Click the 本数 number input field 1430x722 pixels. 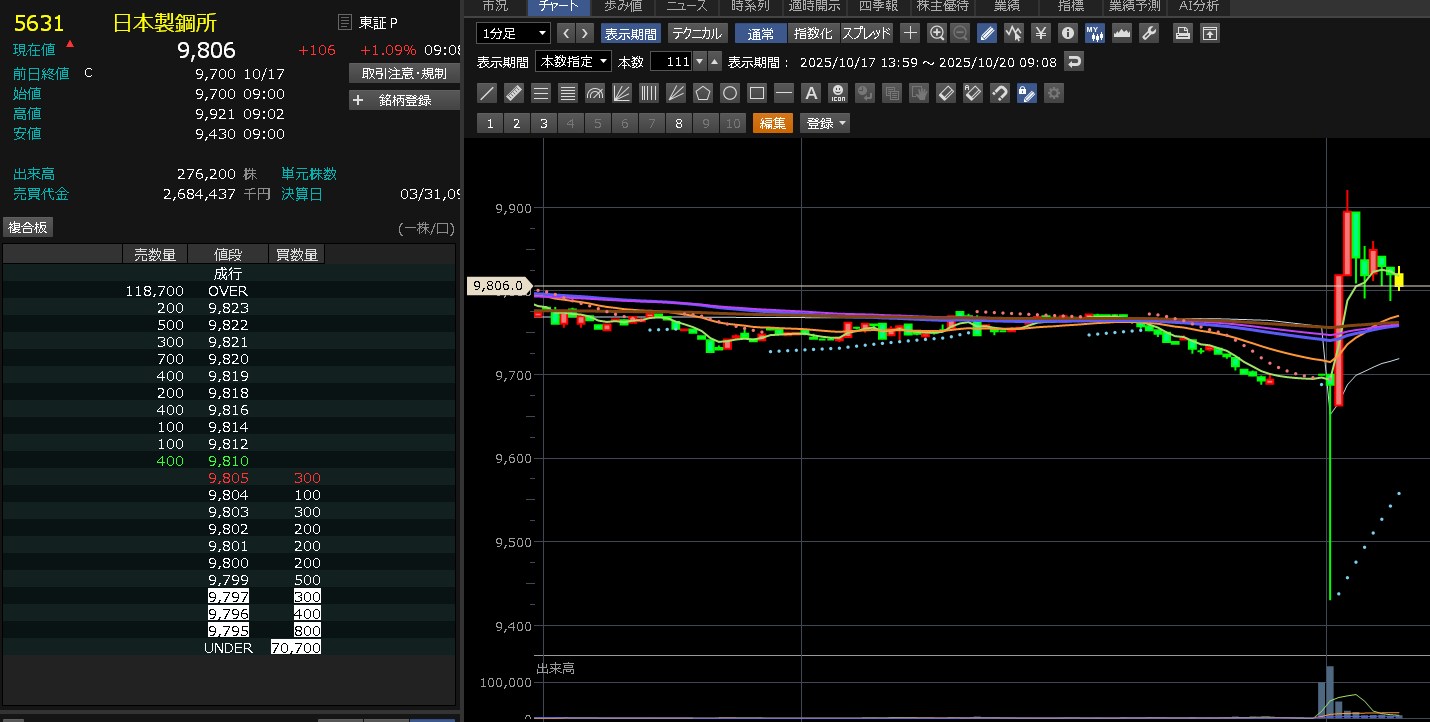click(670, 62)
